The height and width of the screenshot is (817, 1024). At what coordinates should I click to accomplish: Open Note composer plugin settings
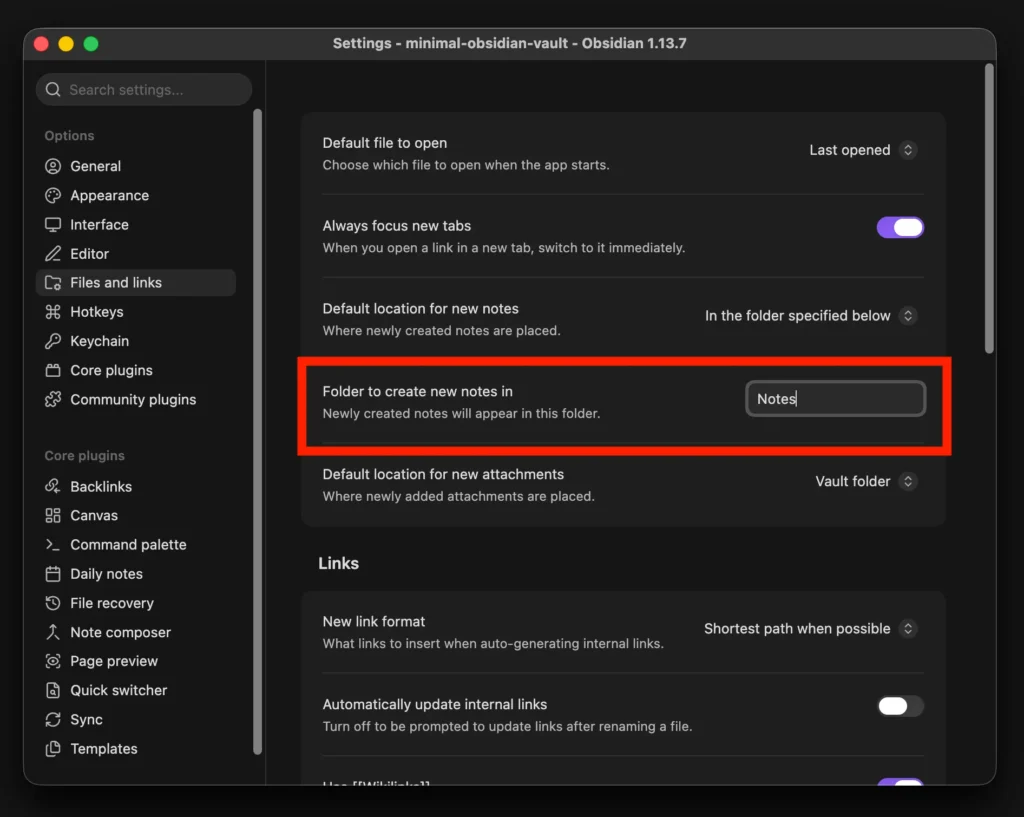click(136, 632)
